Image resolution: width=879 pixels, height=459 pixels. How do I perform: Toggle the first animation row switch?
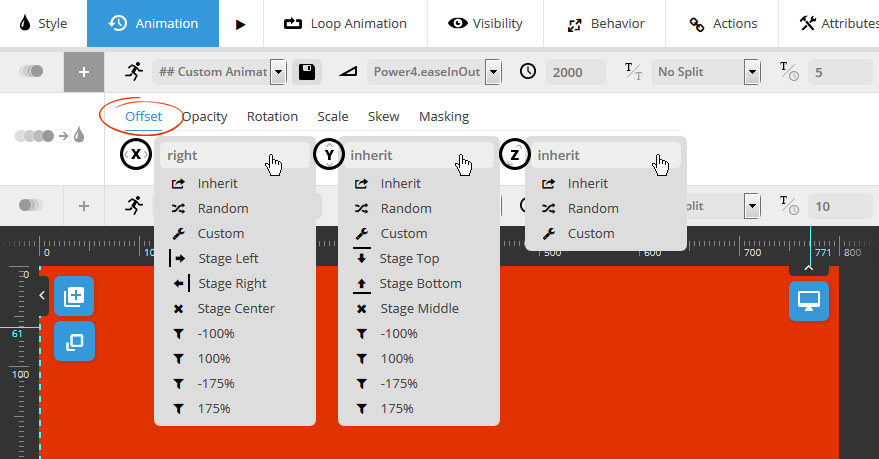[32, 72]
